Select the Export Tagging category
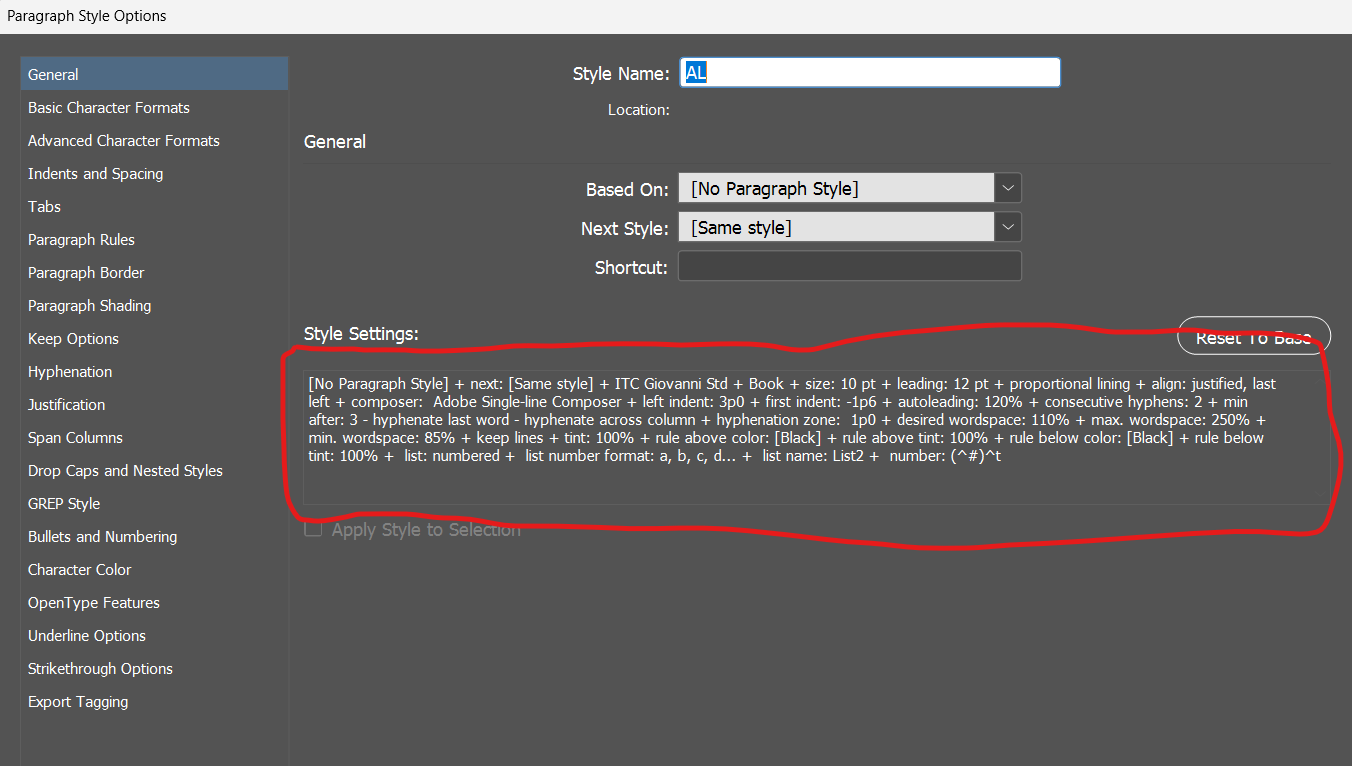The height and width of the screenshot is (766, 1352). [x=78, y=701]
